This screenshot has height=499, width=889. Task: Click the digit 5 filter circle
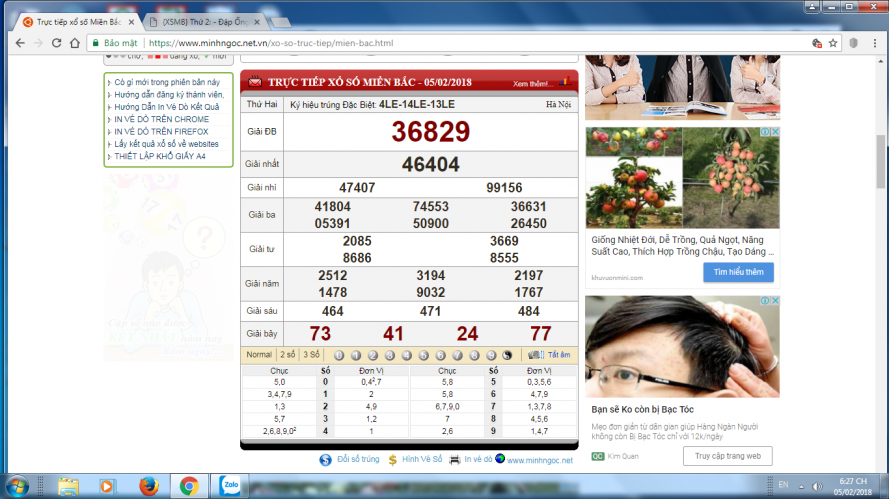(424, 355)
